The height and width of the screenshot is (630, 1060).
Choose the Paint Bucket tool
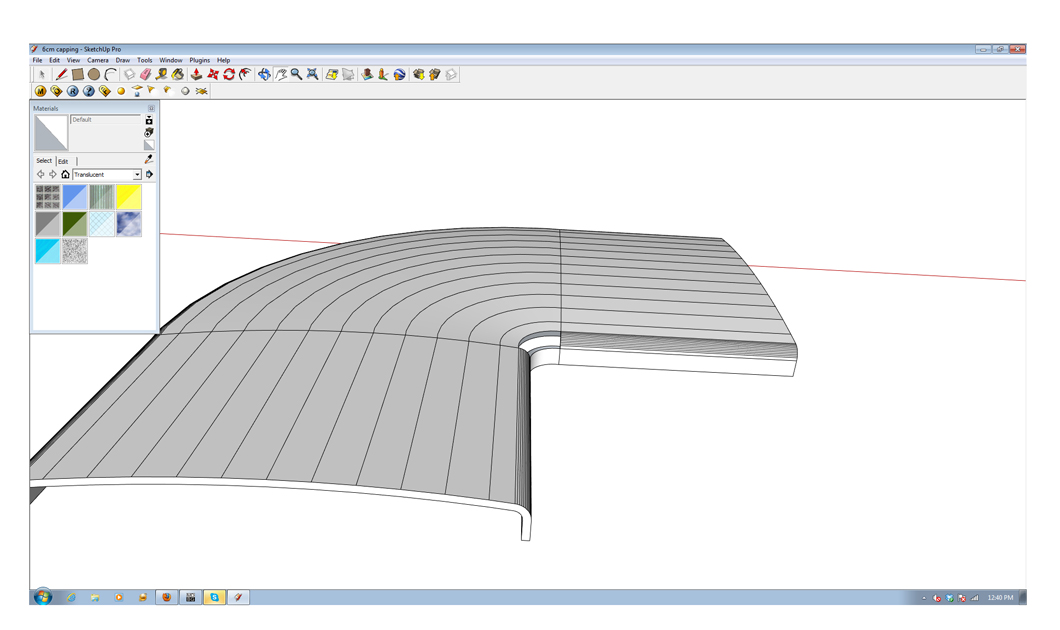(178, 74)
